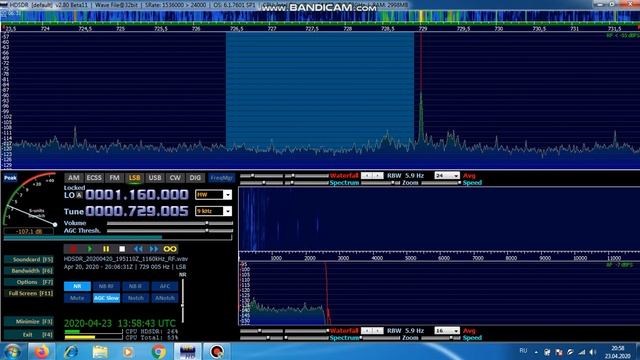Switch to HDSDR taskbar icon
Image resolution: width=640 pixels, height=360 pixels.
click(x=187, y=351)
